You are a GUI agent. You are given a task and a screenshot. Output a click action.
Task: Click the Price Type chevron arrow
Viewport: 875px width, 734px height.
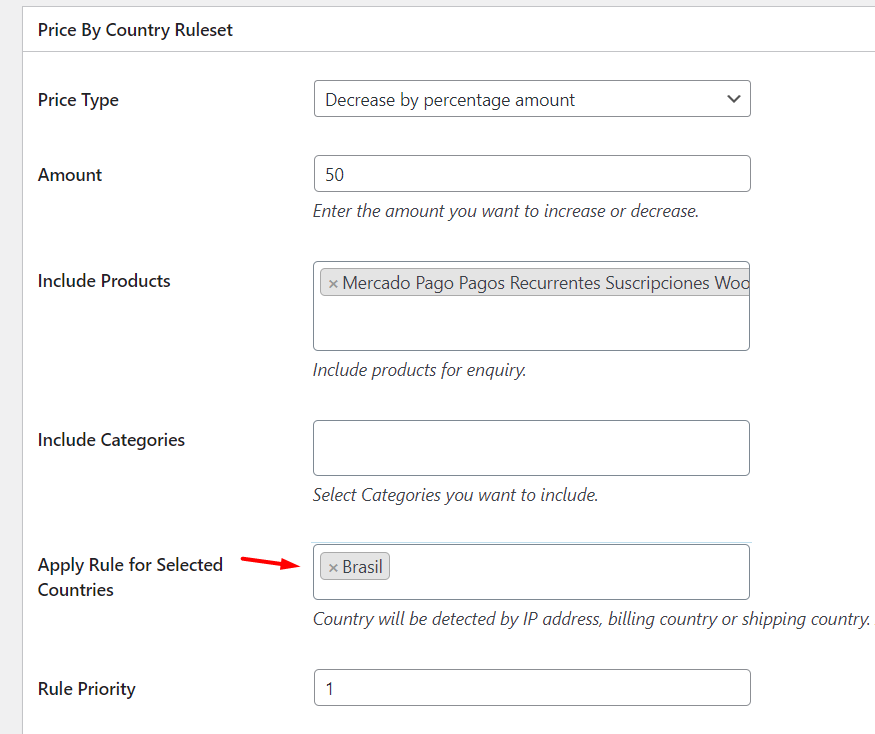point(733,99)
